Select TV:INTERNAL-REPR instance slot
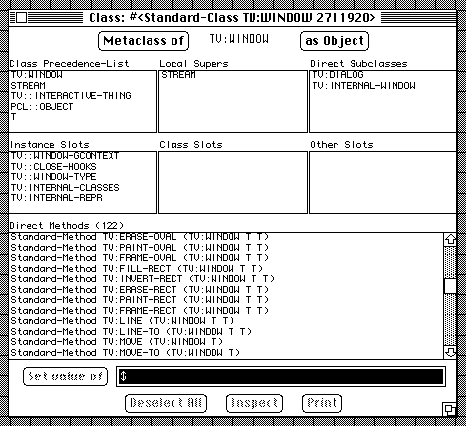Viewport: 466px width, 426px height. [x=56, y=198]
